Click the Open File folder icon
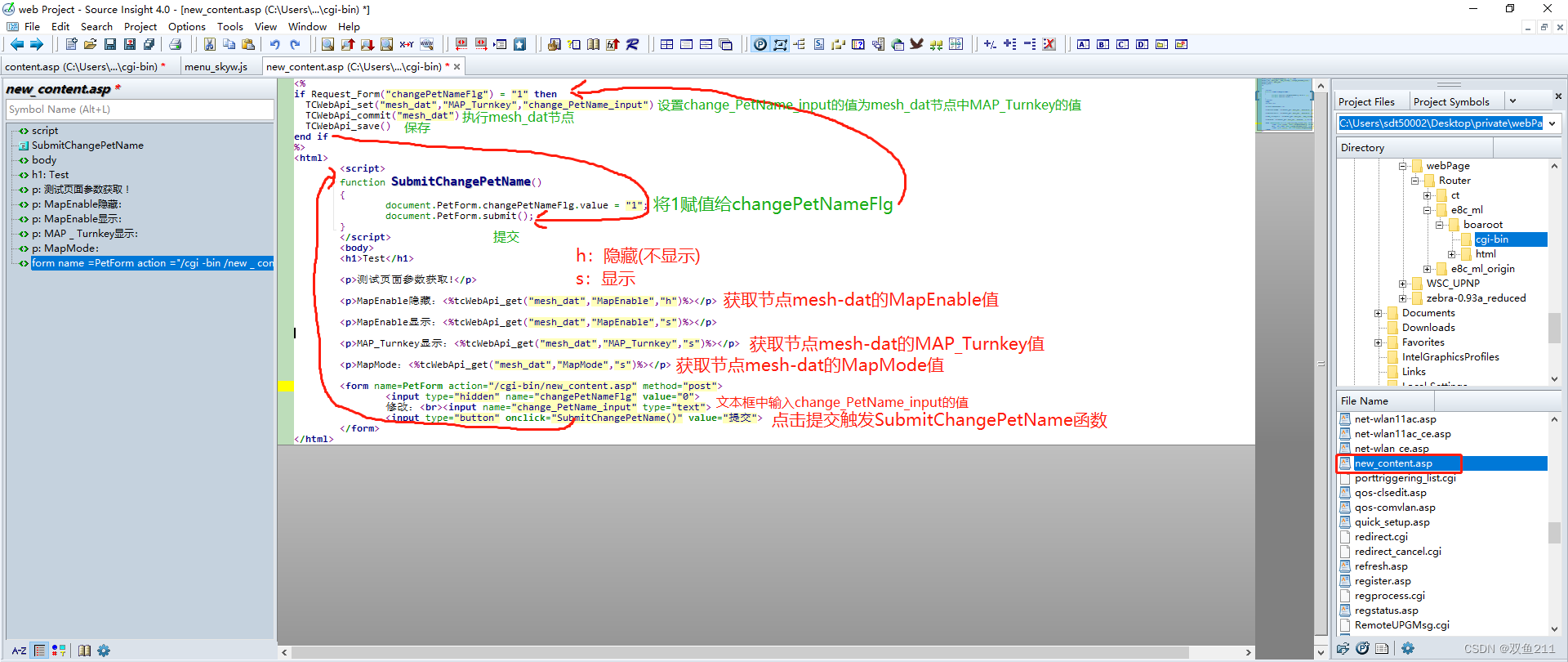This screenshot has width=1568, height=662. (x=90, y=44)
